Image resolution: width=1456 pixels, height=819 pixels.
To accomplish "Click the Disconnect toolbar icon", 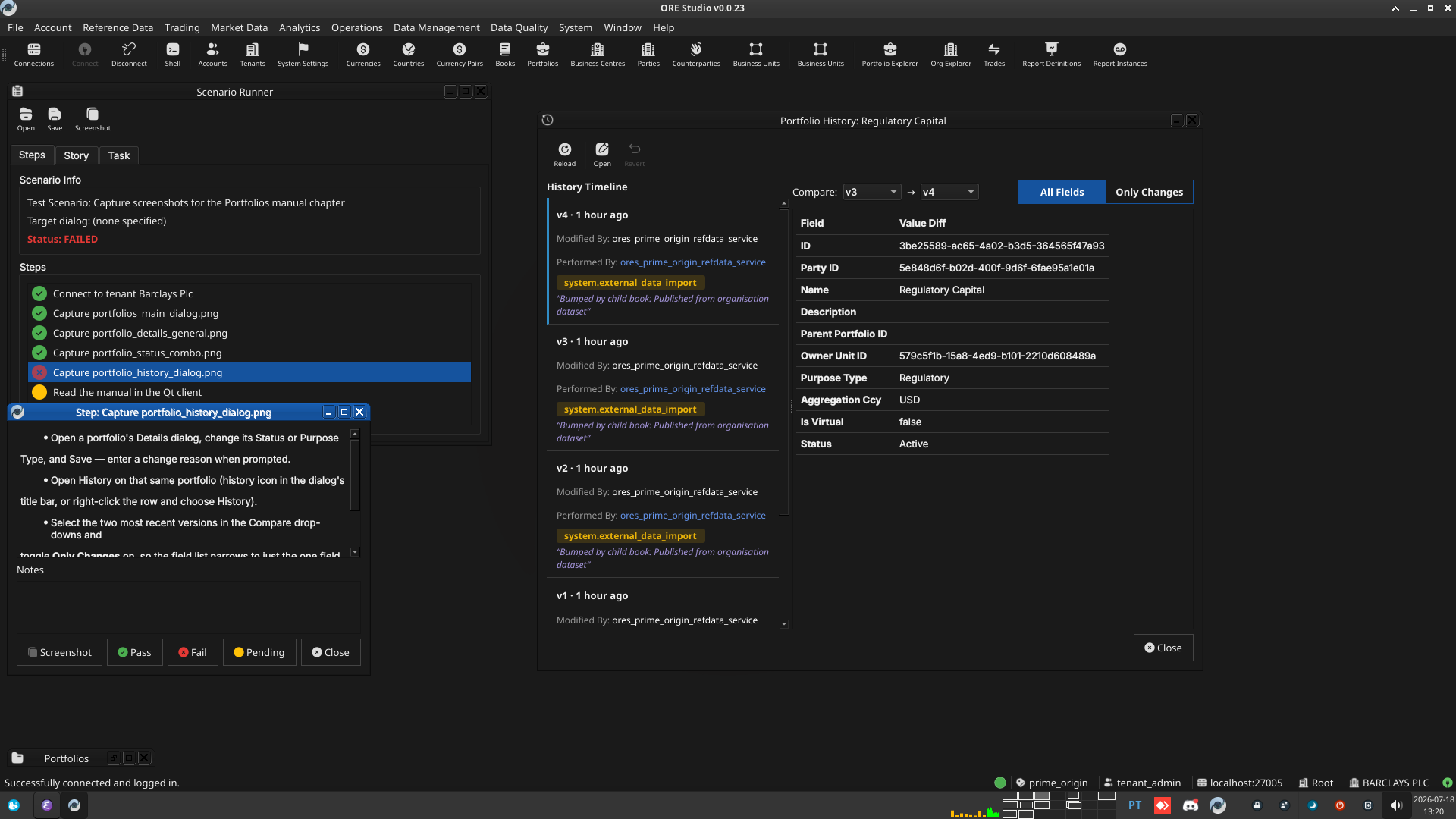I will pos(129,54).
